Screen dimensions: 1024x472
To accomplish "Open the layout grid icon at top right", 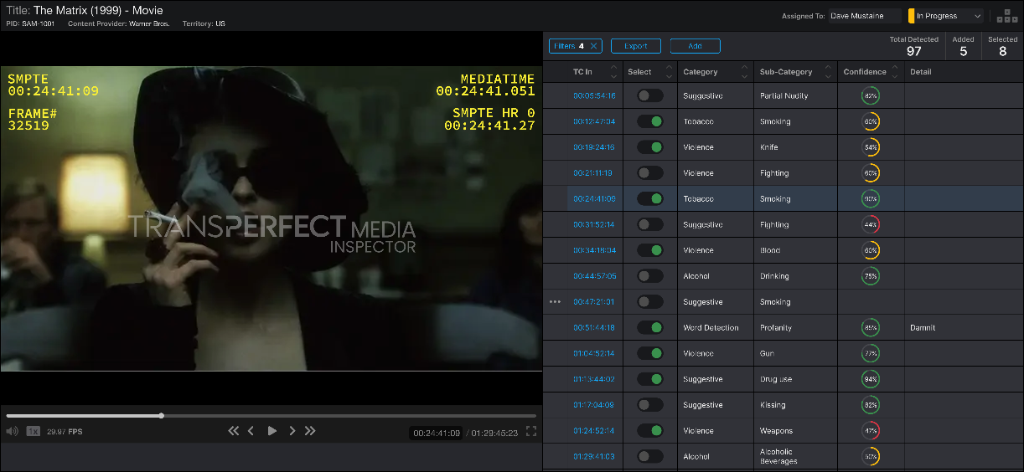I will [x=1006, y=16].
